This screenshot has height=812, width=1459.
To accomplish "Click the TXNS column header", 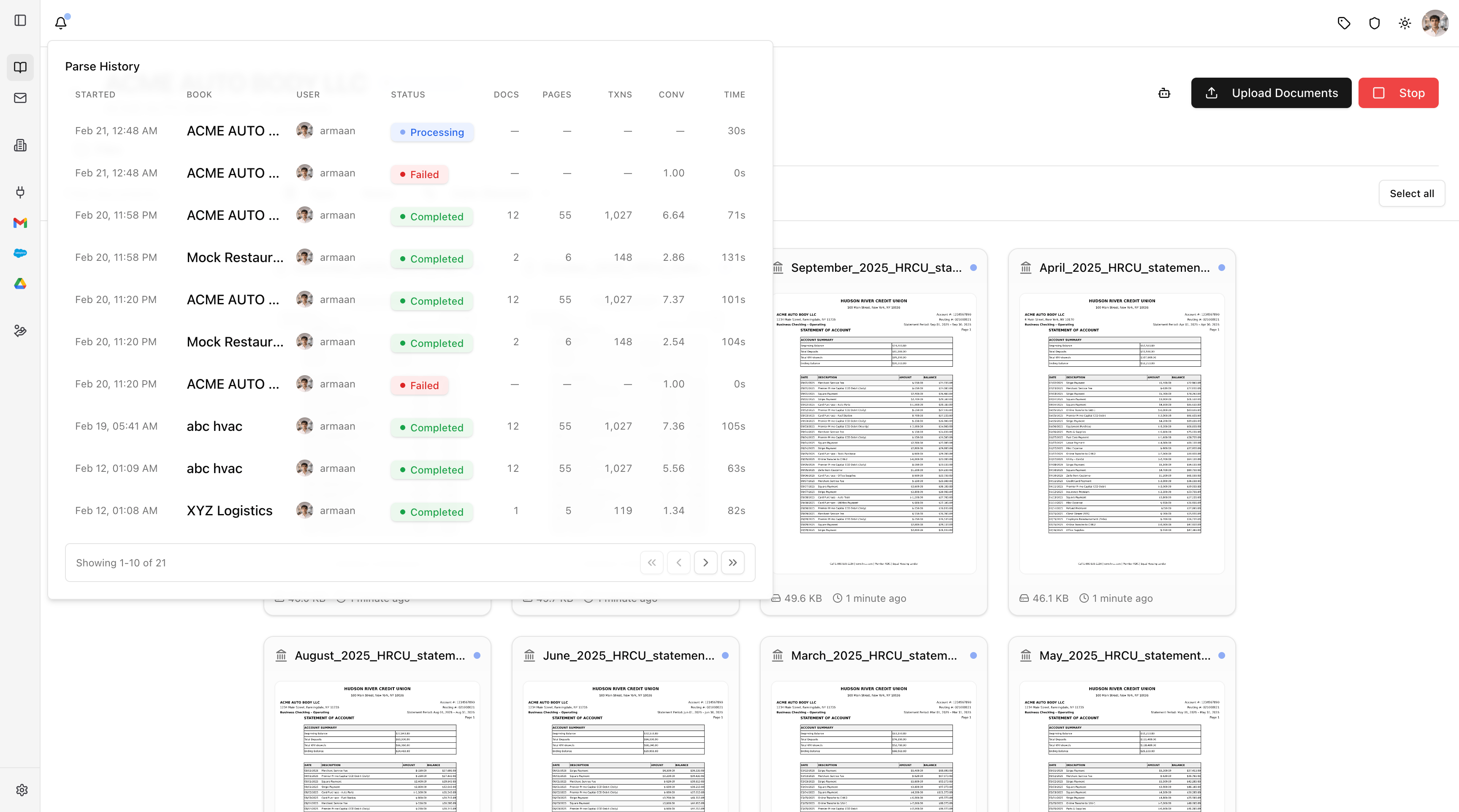I will pyautogui.click(x=620, y=95).
